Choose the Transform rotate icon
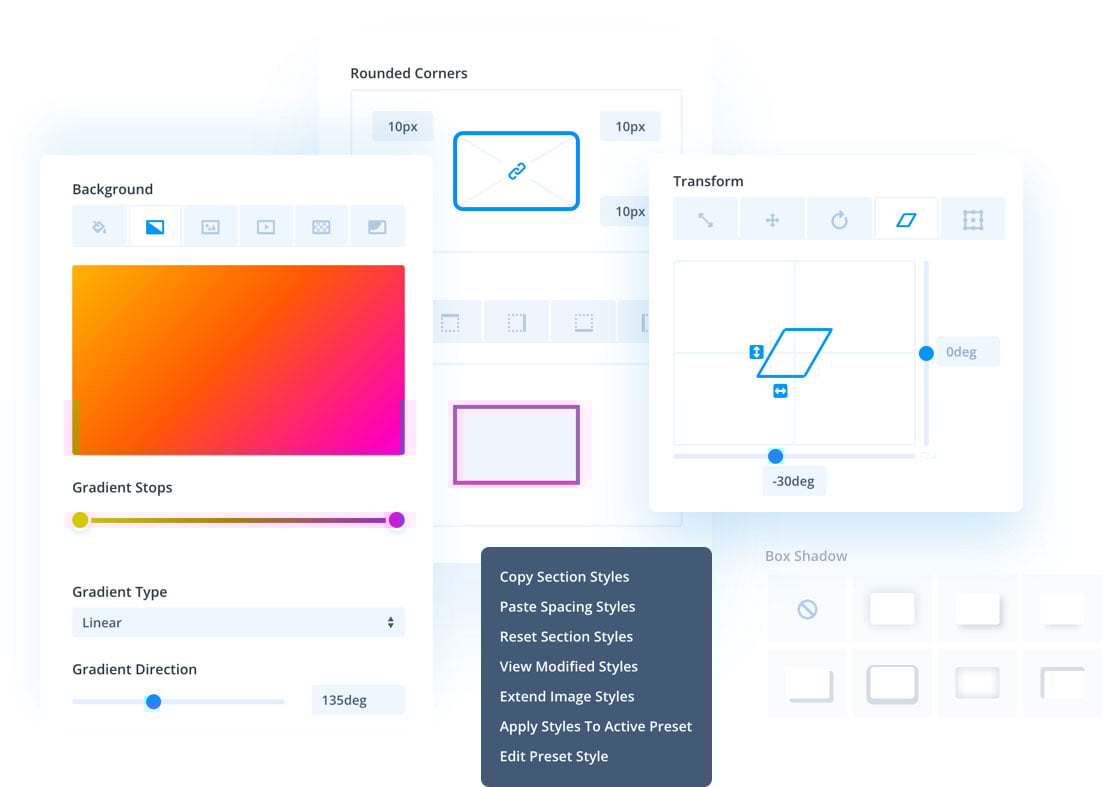This screenshot has height=787, width=1110. (x=839, y=220)
